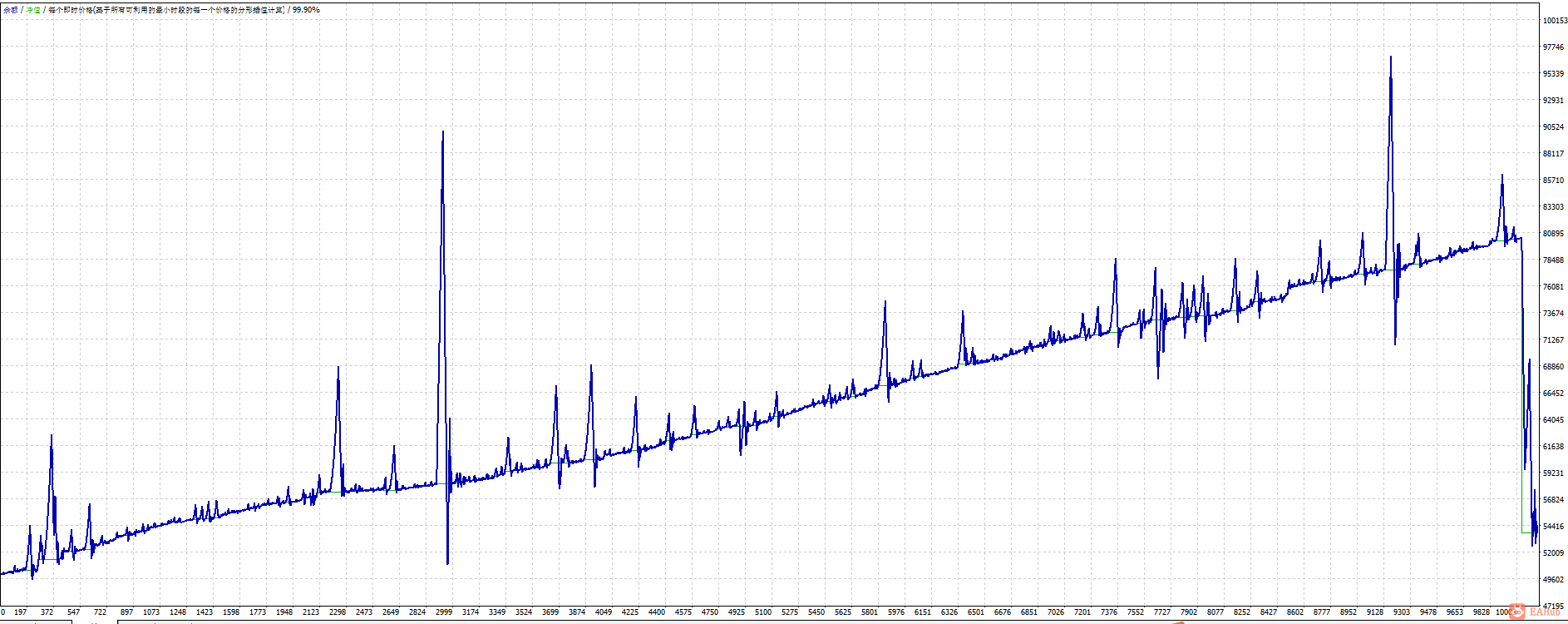Viewport: 1568px width, 624px height.
Task: Click the 5100 label on the trade axis
Action: point(763,612)
